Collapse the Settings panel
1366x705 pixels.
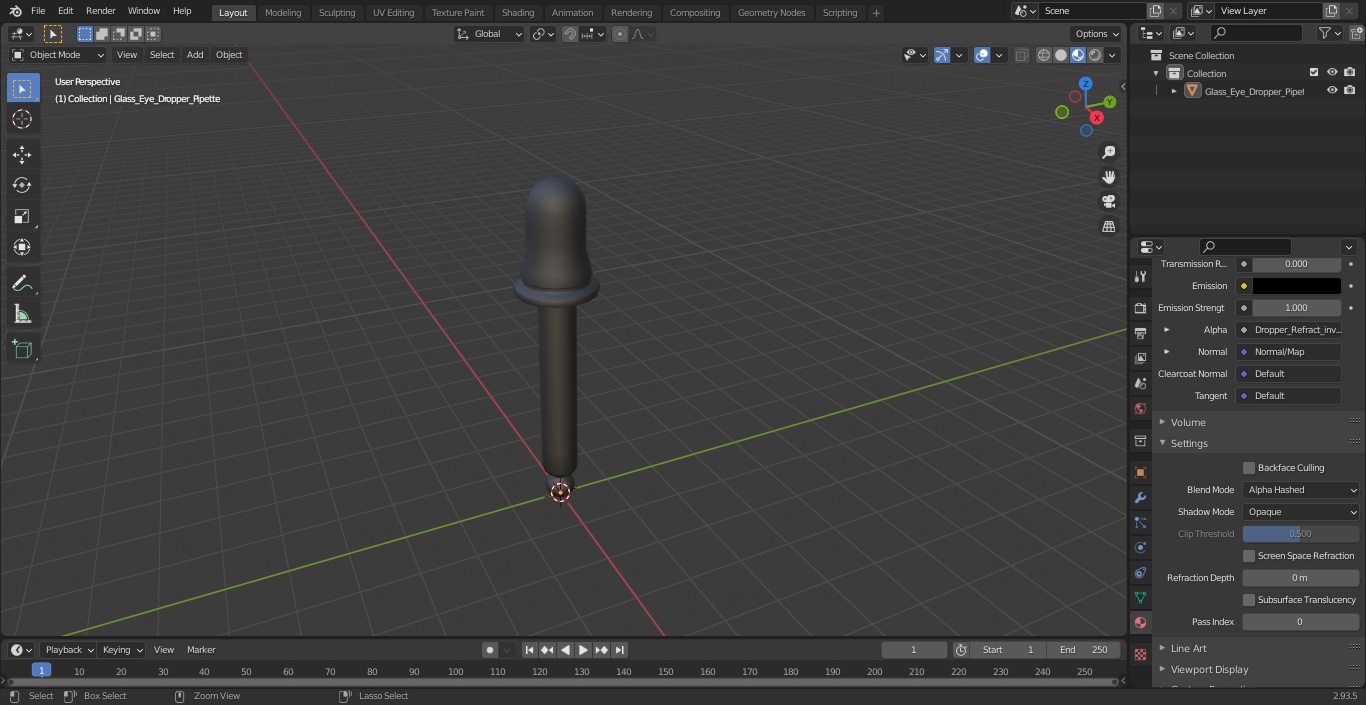pyautogui.click(x=1188, y=443)
